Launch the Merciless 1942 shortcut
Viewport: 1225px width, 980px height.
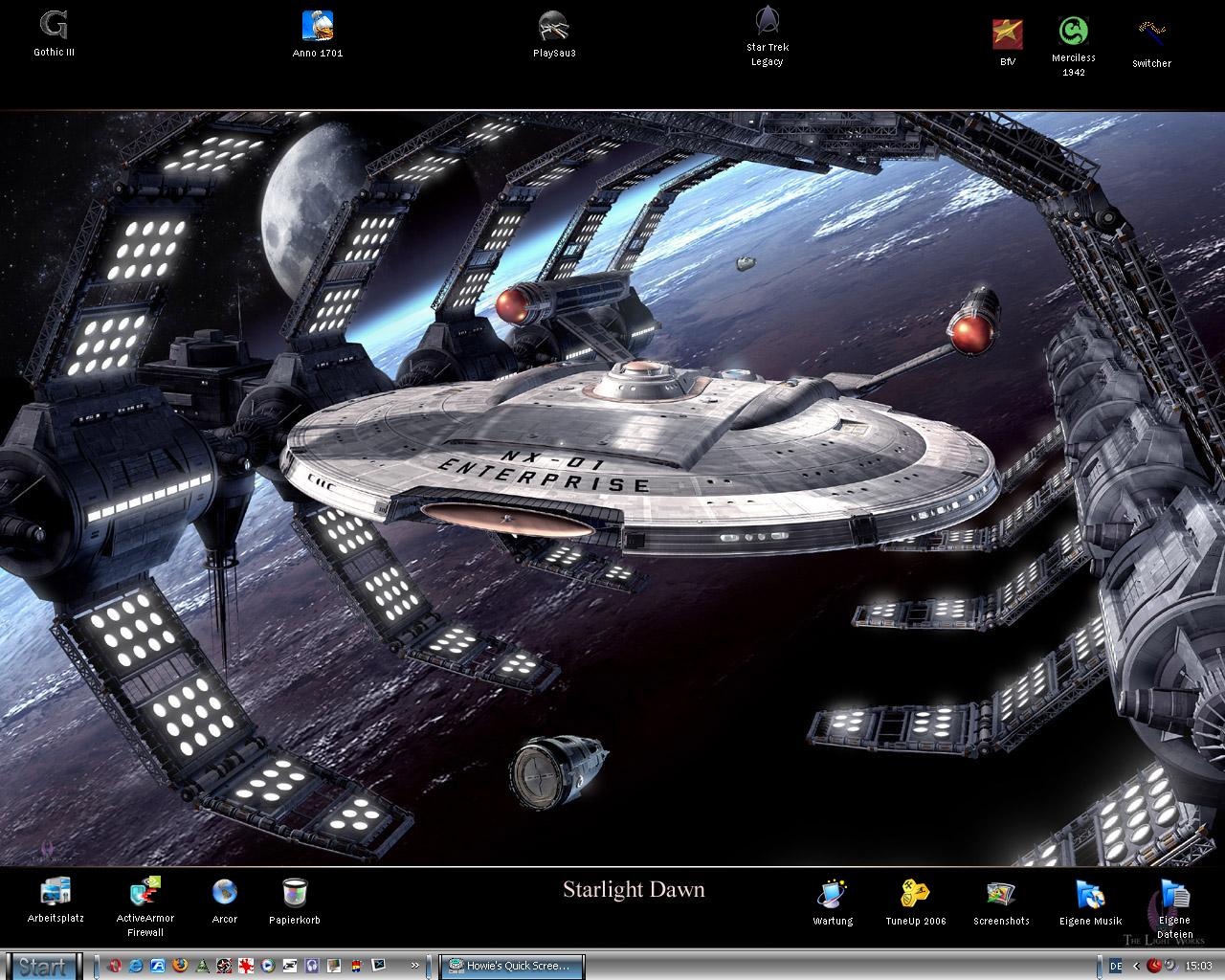(x=1073, y=46)
